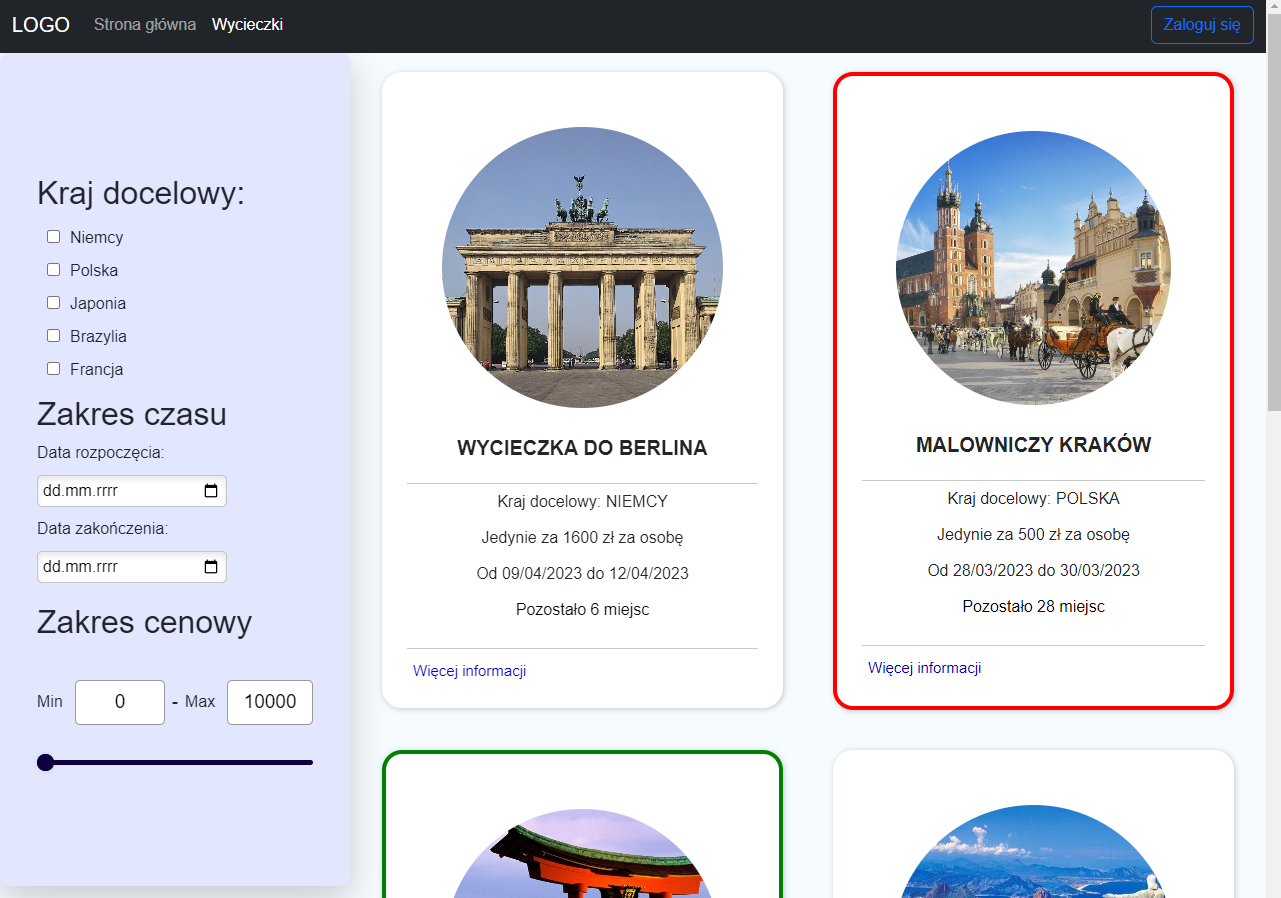Click the MALOWNICZY KRAKÓW title
This screenshot has width=1281, height=898.
(1033, 445)
